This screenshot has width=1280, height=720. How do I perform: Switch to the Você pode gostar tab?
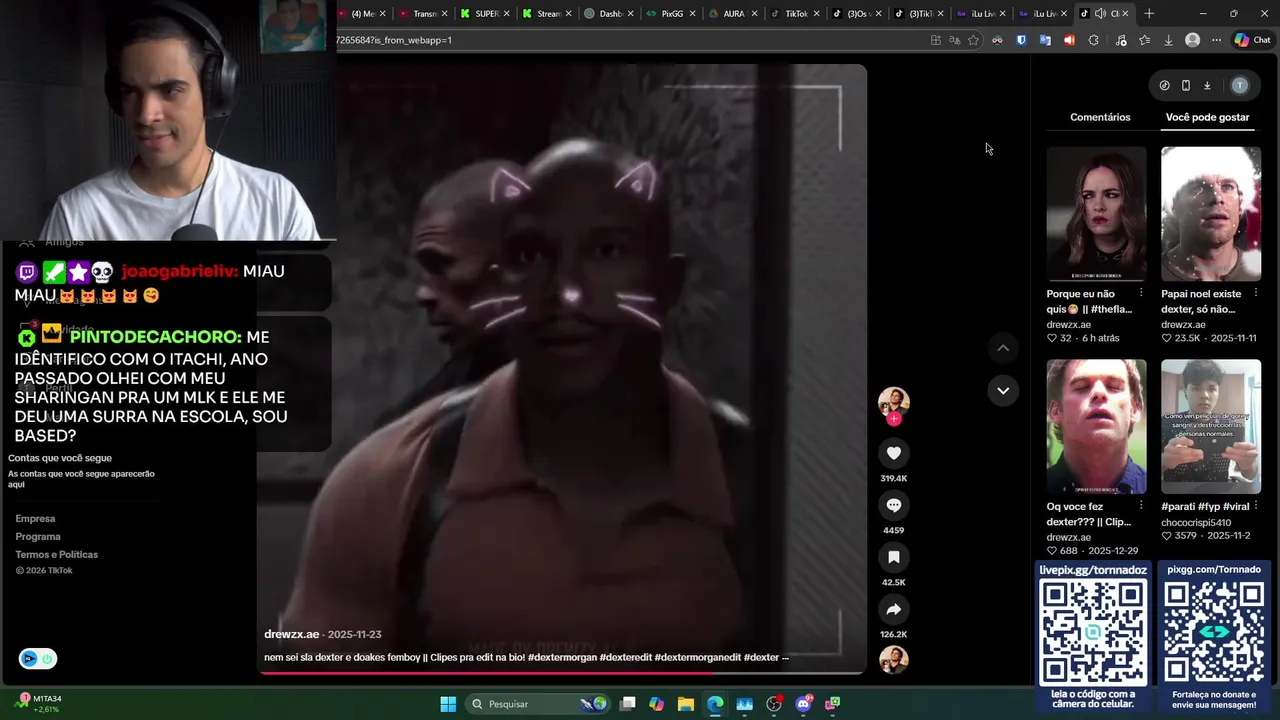coord(1207,117)
